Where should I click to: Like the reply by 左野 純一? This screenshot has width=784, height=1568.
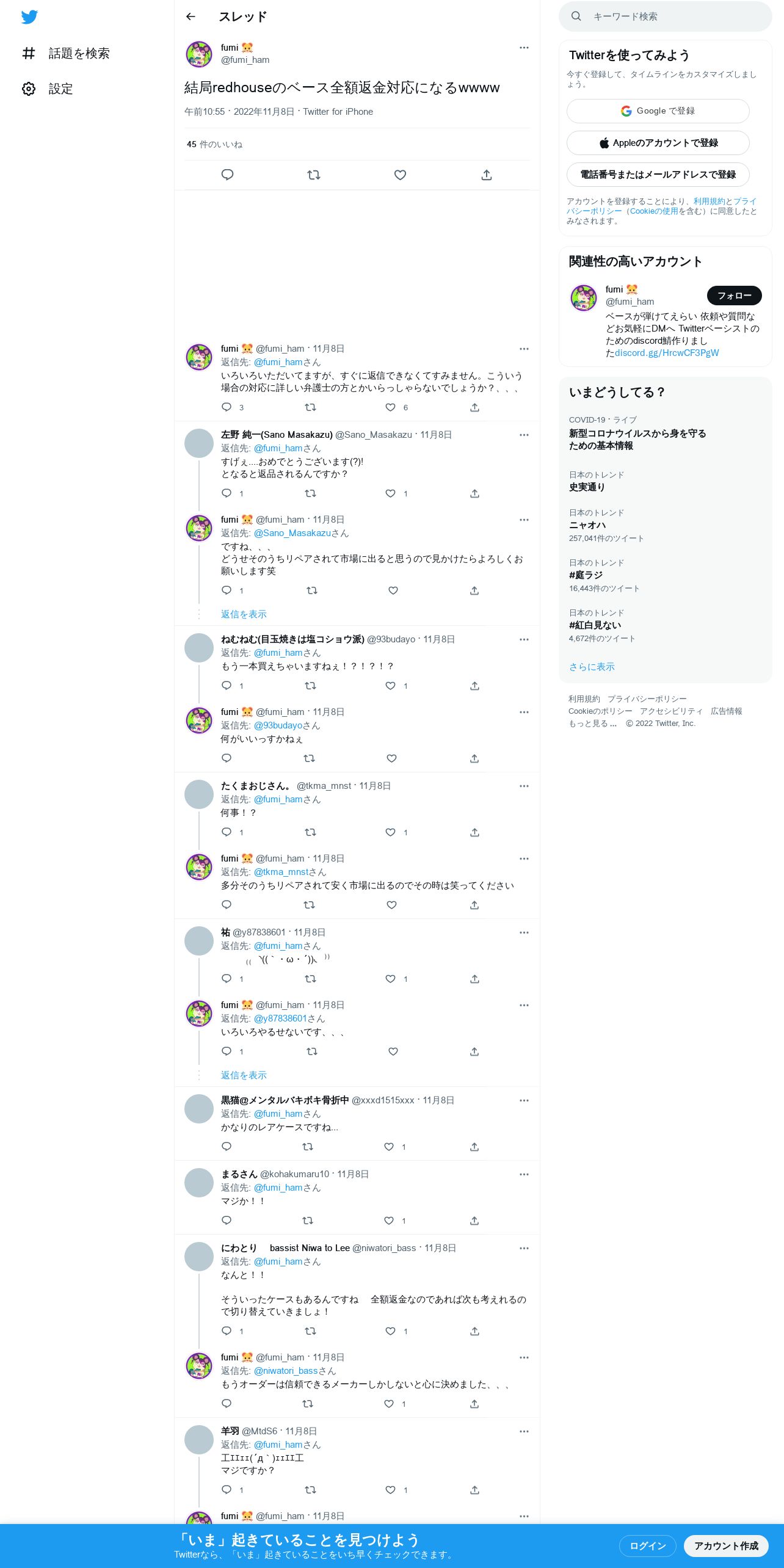(x=391, y=493)
